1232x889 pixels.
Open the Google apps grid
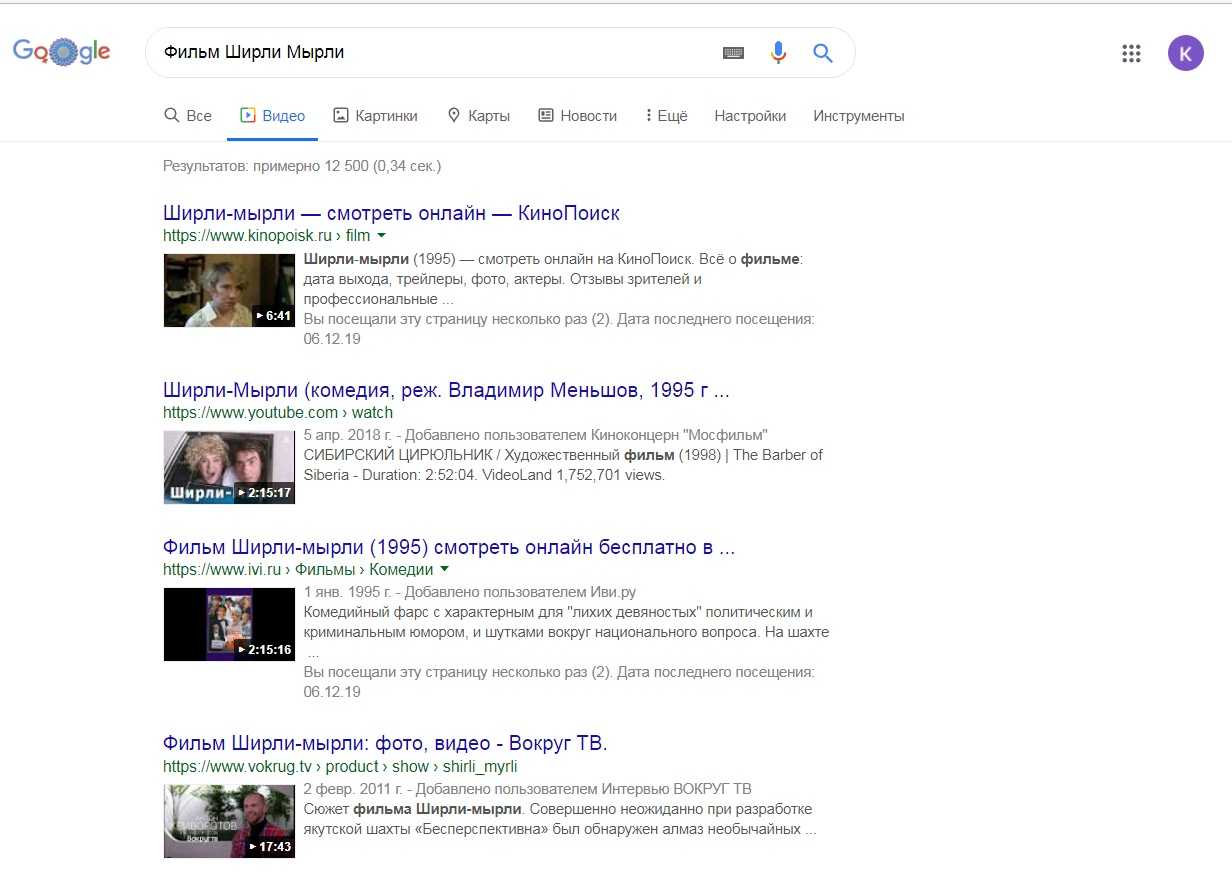click(x=1131, y=53)
